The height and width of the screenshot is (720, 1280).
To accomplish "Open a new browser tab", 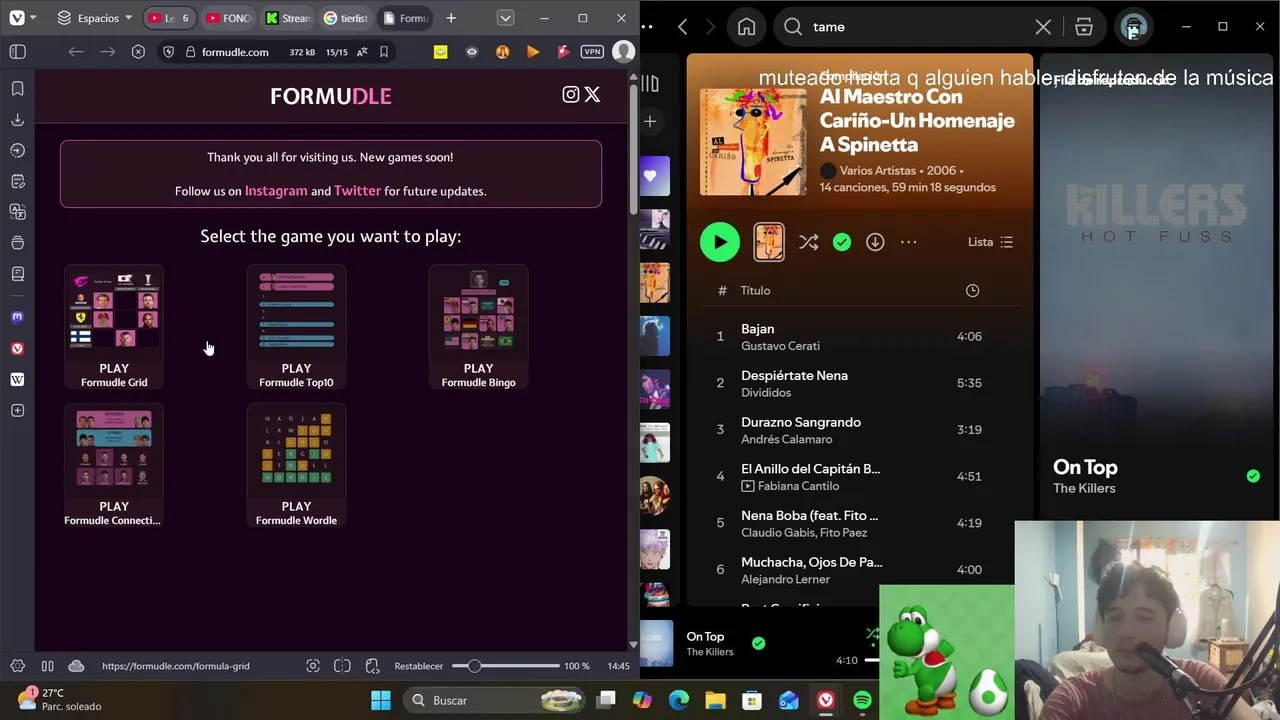I will coord(451,18).
